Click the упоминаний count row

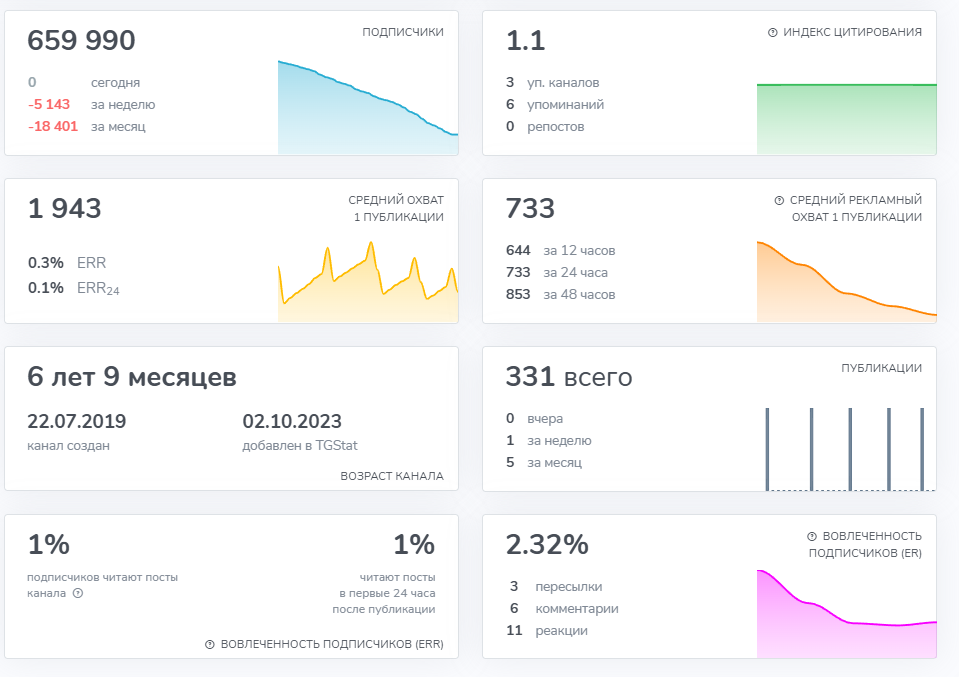coord(556,105)
